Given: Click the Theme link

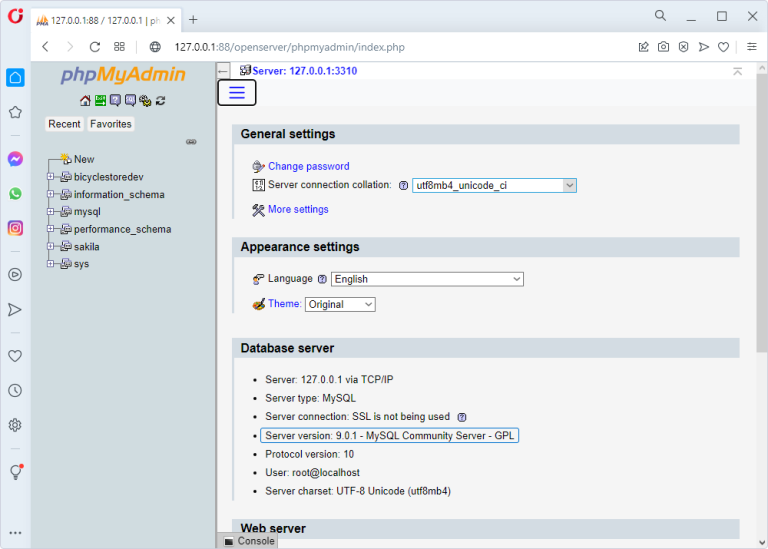Looking at the screenshot, I should point(284,304).
